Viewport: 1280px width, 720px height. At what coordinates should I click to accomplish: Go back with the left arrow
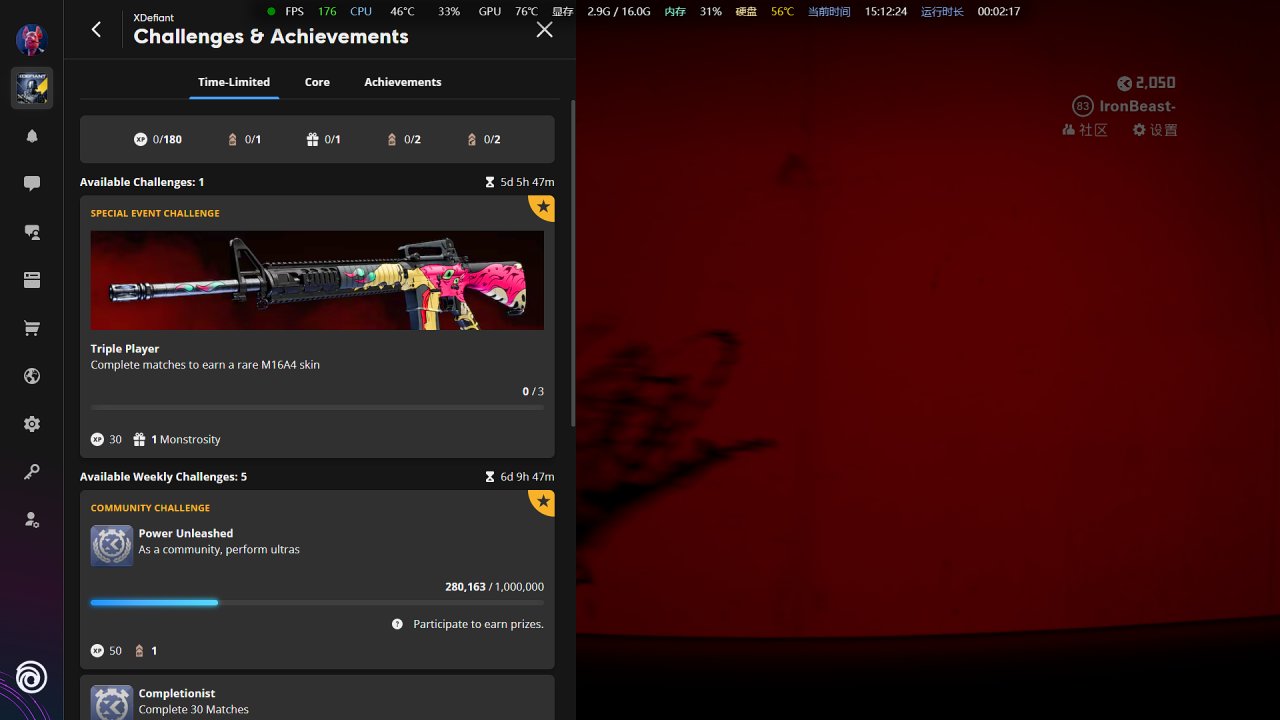pos(96,29)
